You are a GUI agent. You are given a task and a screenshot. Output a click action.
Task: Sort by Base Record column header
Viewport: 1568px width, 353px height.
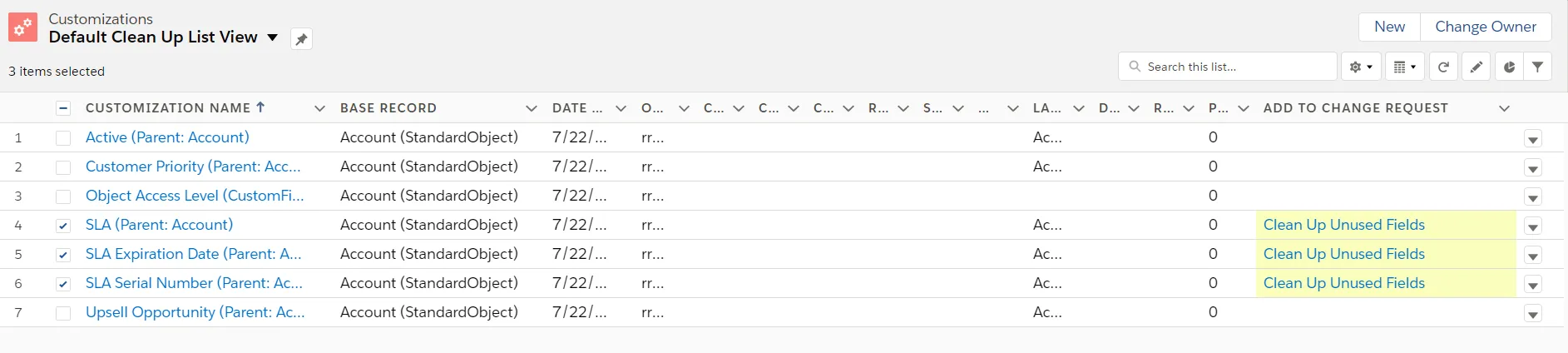pyautogui.click(x=388, y=108)
